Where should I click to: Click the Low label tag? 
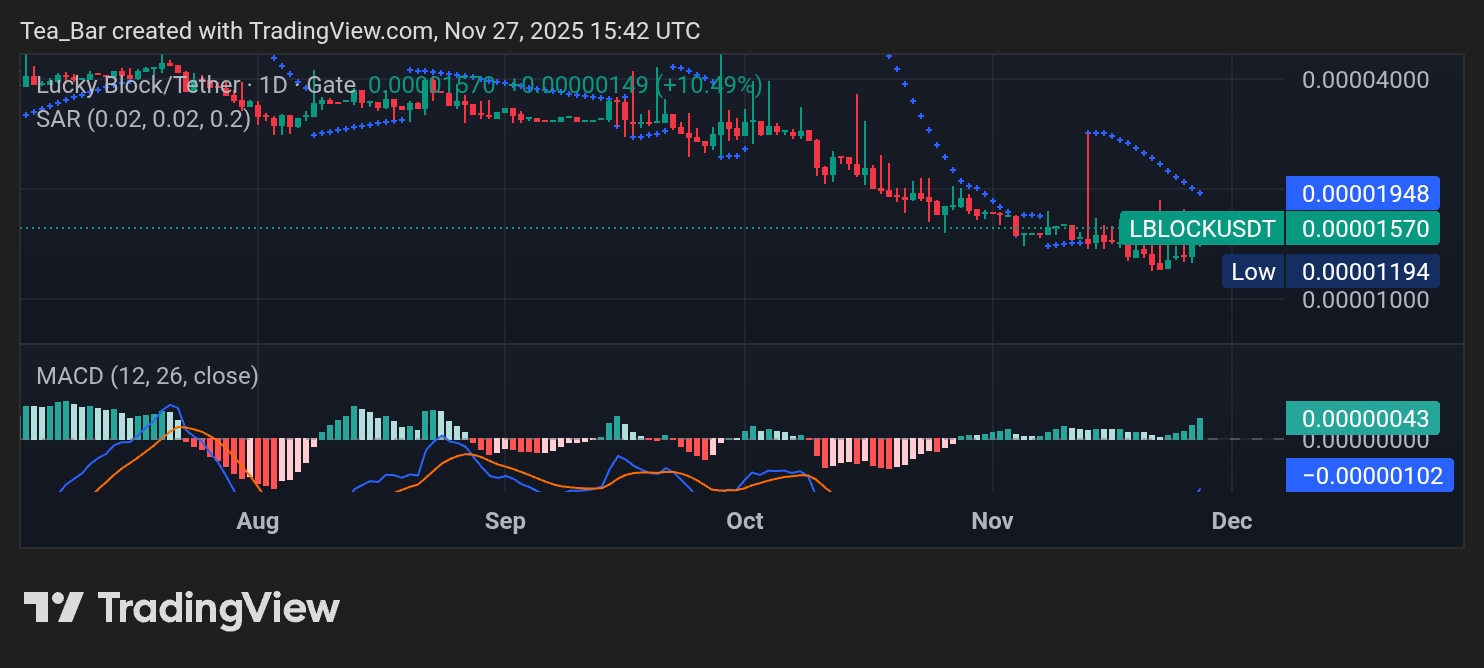click(1253, 271)
